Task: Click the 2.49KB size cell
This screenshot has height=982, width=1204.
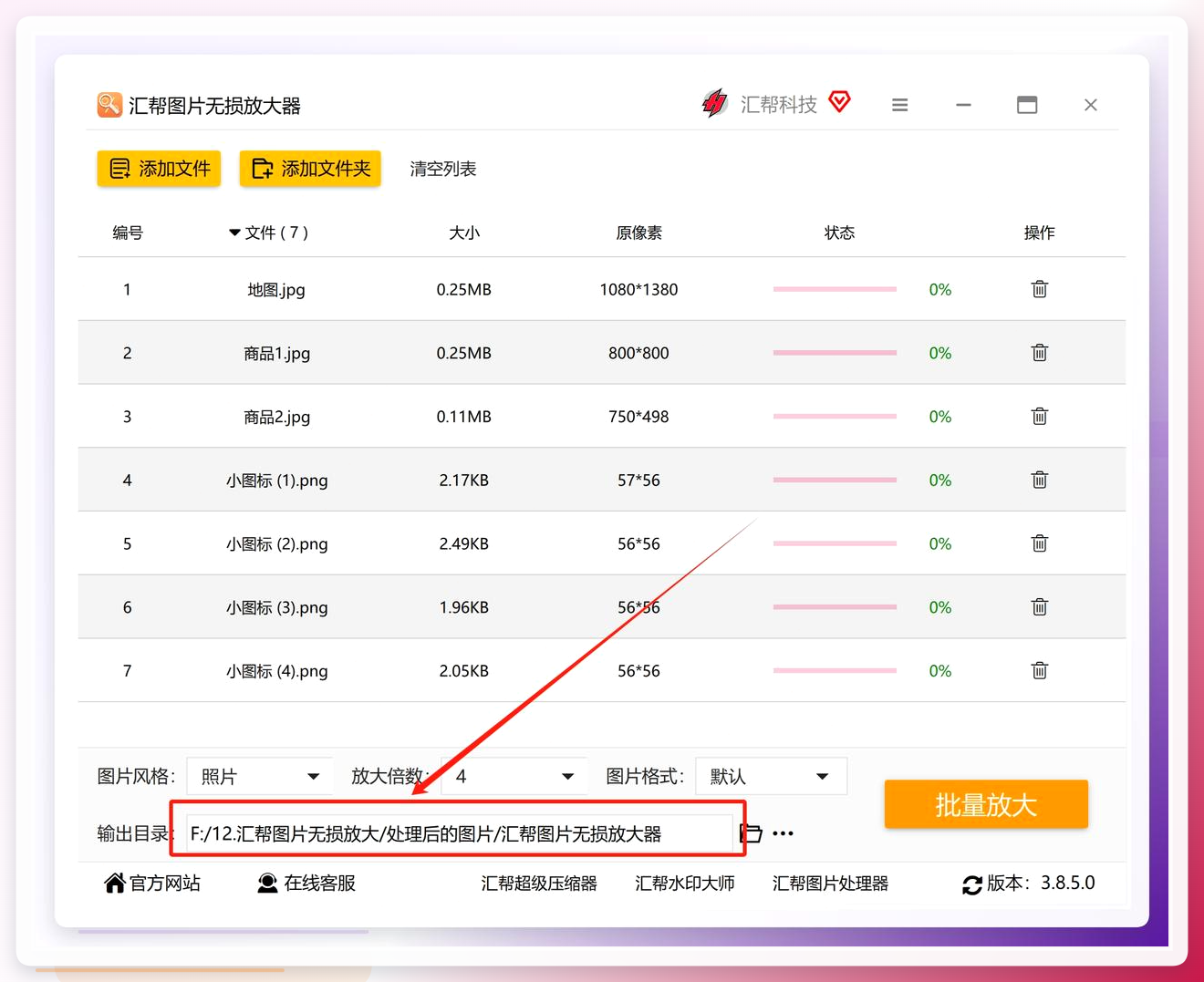Action: [463, 543]
